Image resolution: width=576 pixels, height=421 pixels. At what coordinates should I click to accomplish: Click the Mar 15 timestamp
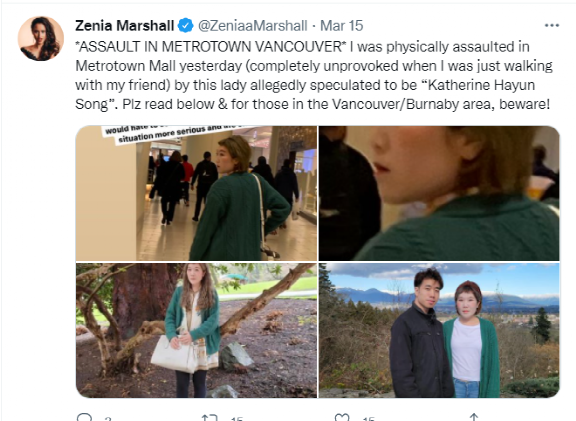click(342, 26)
